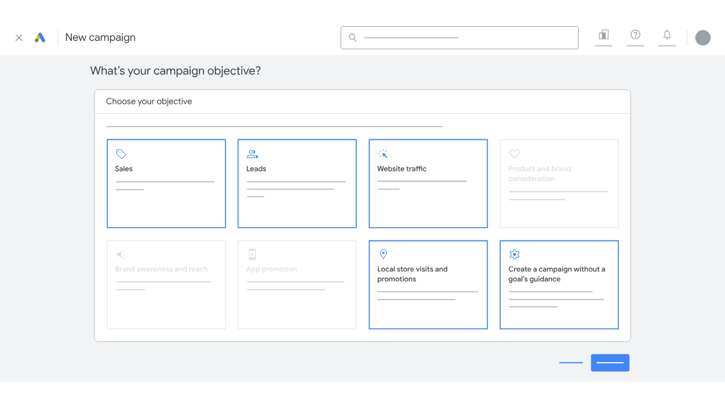Click the search magnifier icon
This screenshot has height=402, width=725.
pos(352,38)
